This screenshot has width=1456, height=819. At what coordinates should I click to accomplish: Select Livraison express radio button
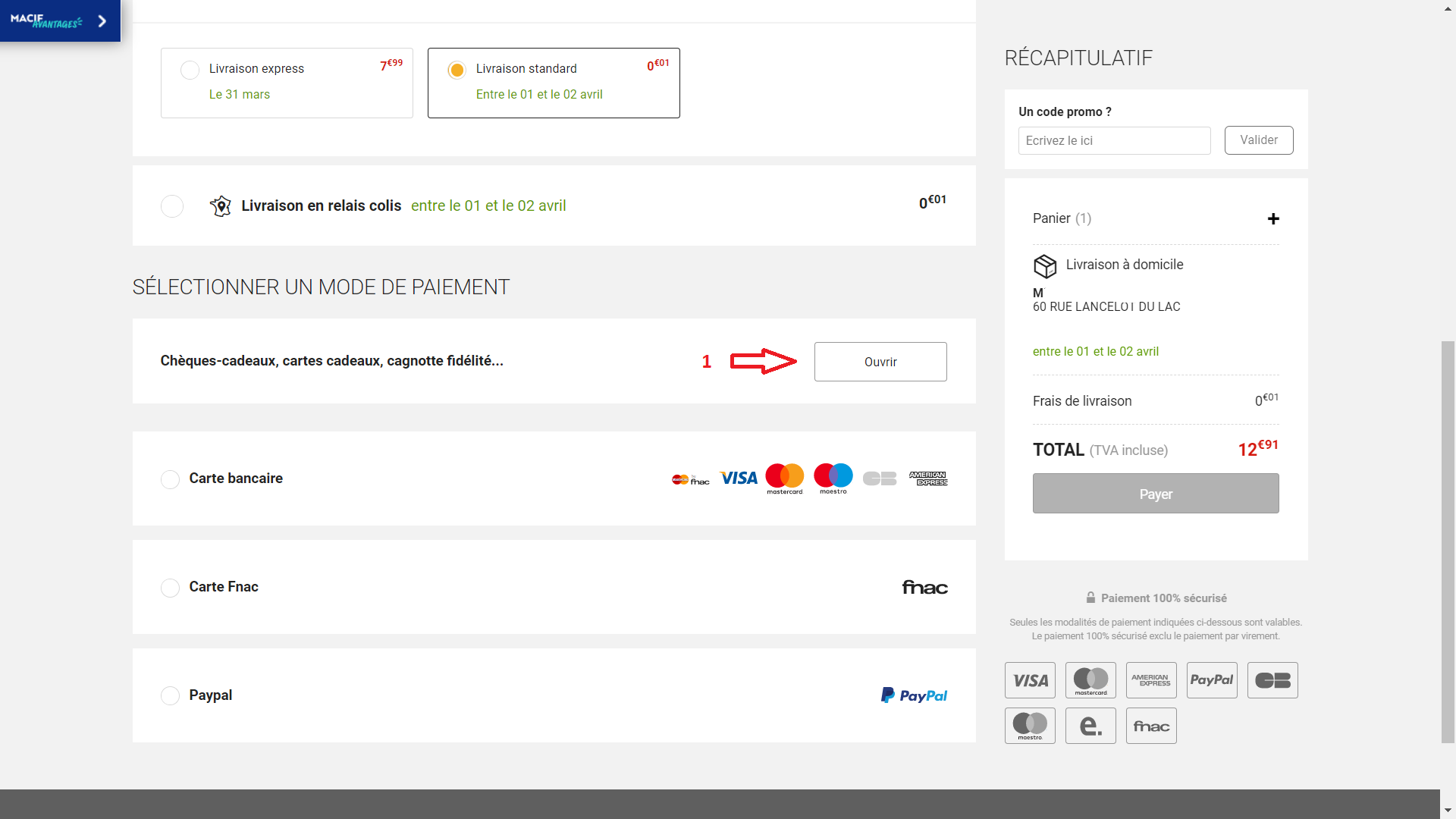[190, 70]
